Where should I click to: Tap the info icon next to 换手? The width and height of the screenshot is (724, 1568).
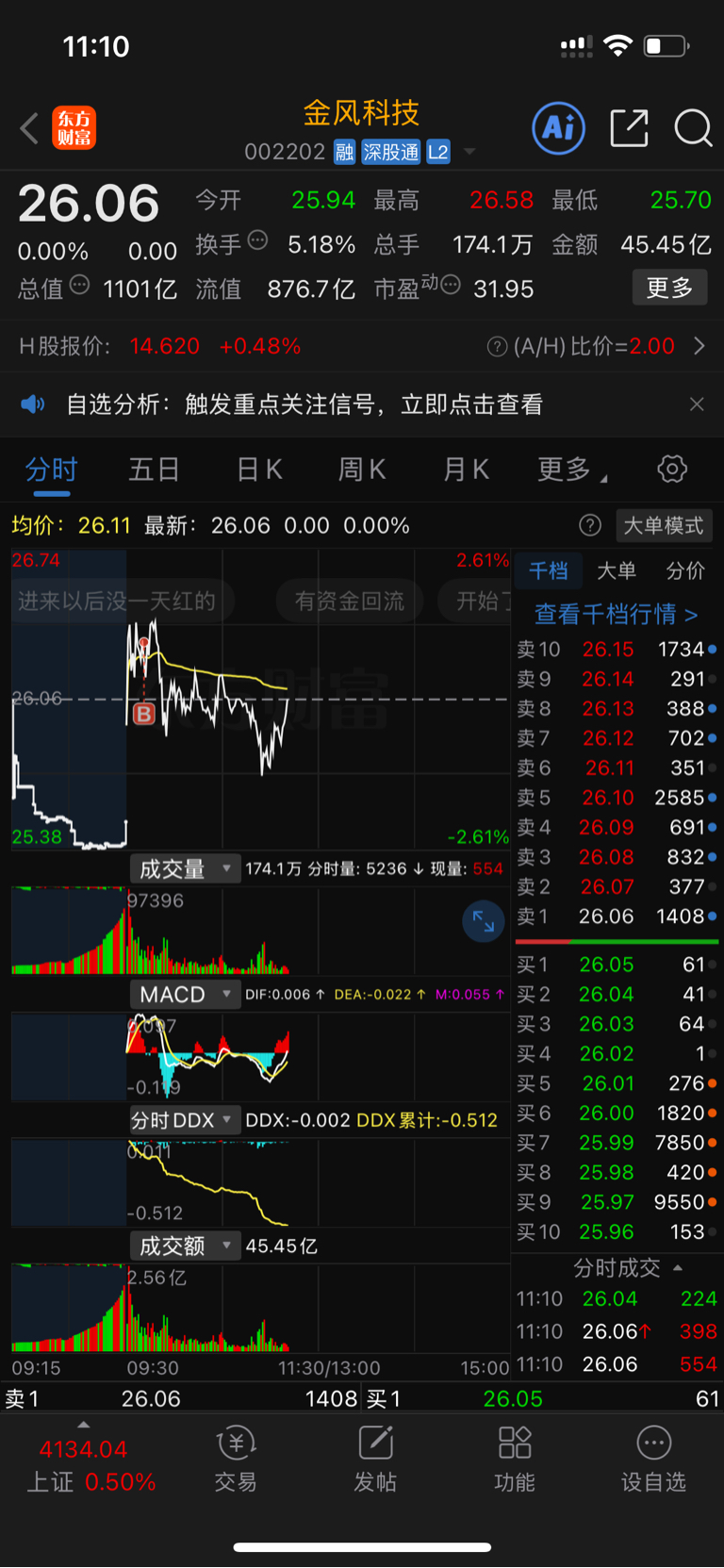pyautogui.click(x=257, y=240)
